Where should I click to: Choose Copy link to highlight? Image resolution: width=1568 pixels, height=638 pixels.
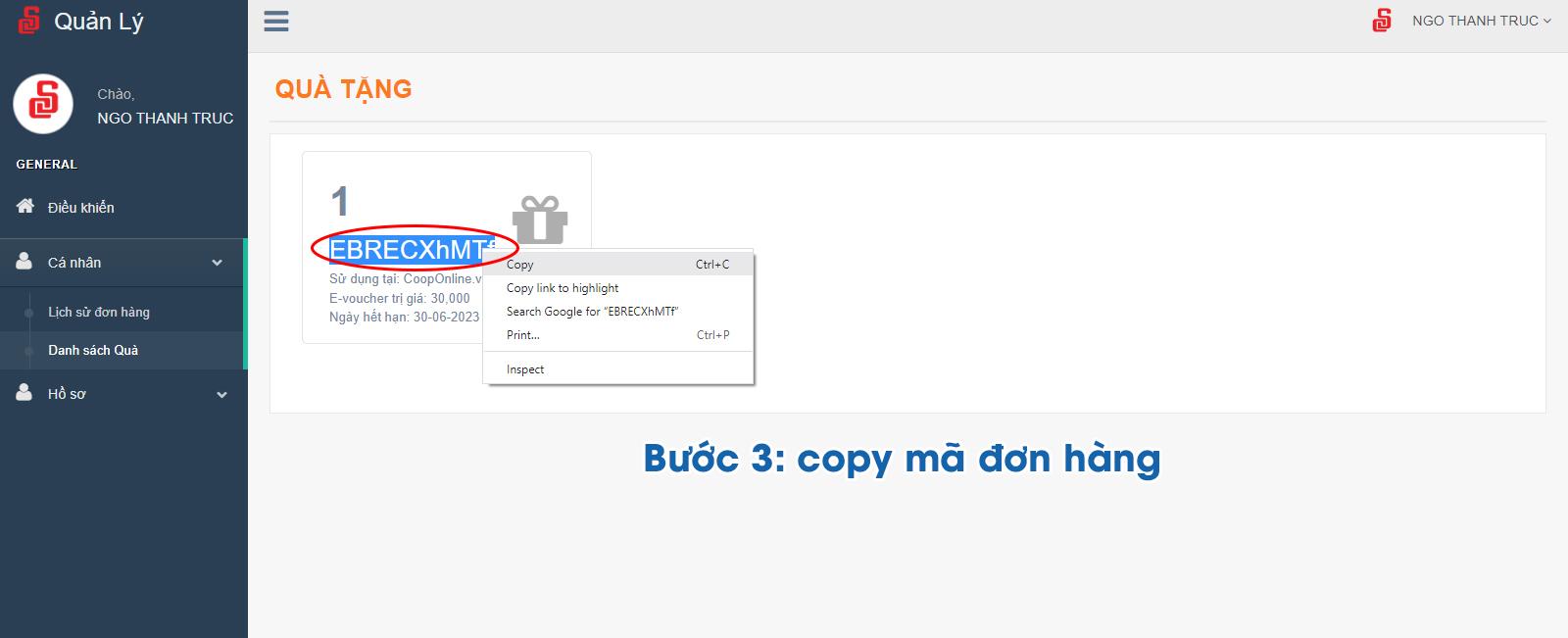[618, 287]
